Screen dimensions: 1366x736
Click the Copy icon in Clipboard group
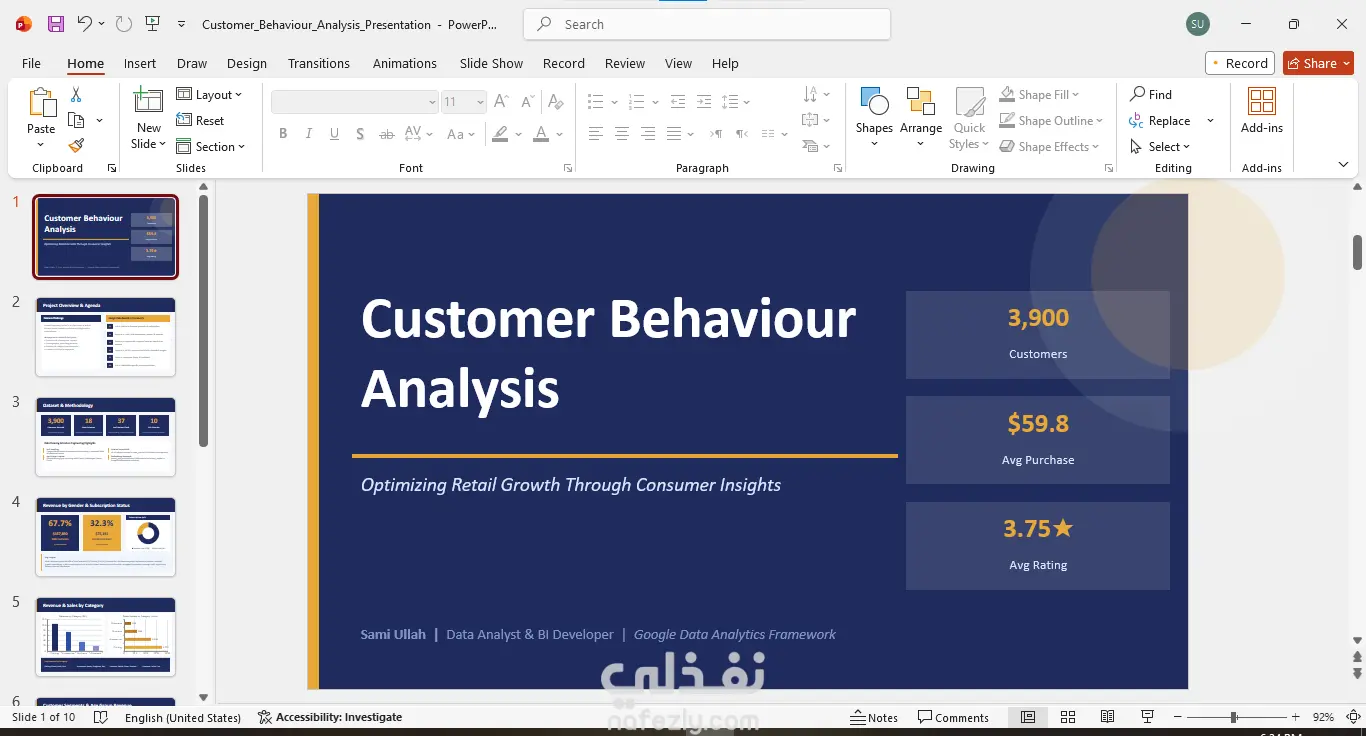(x=76, y=120)
